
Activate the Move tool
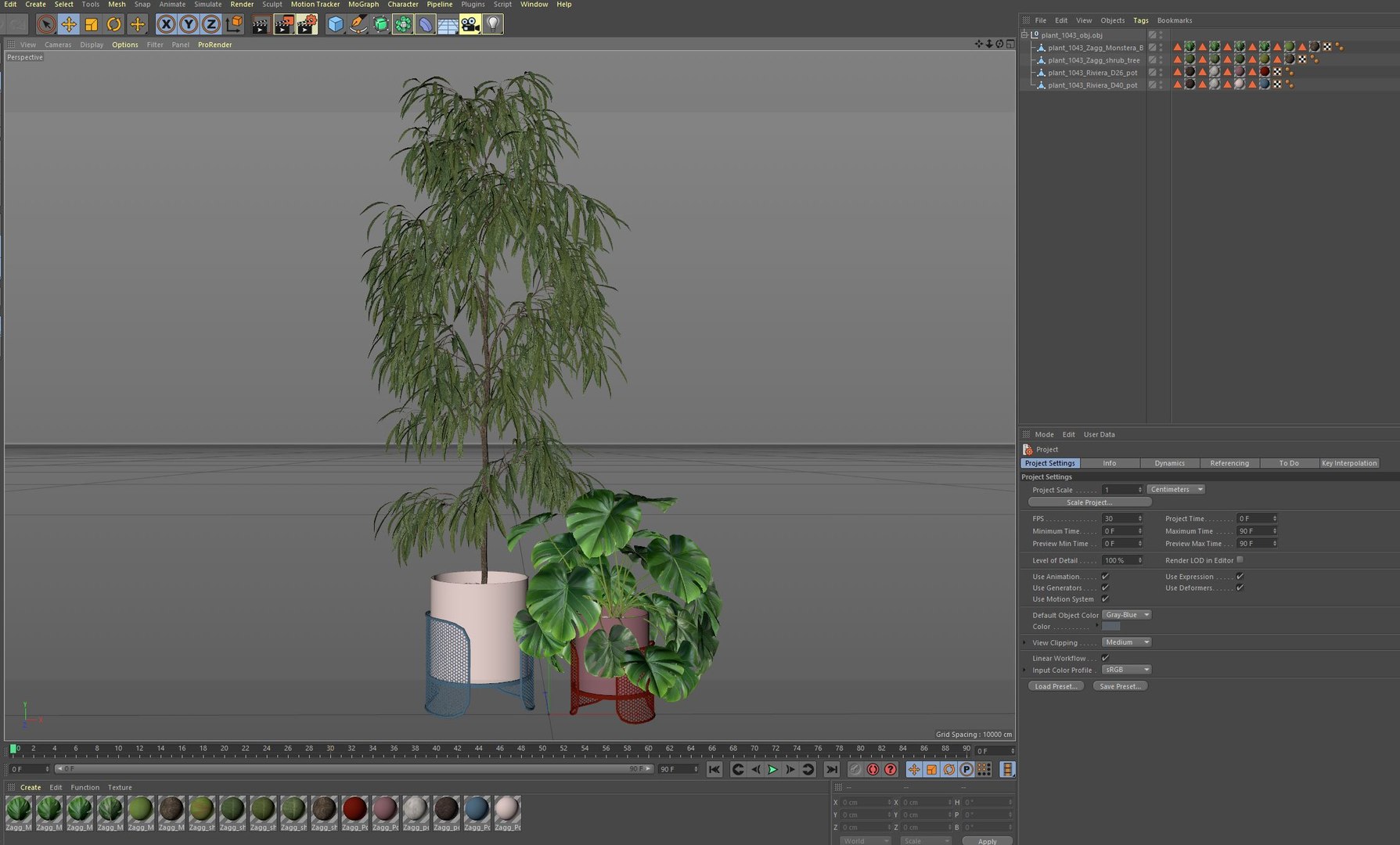tap(69, 24)
